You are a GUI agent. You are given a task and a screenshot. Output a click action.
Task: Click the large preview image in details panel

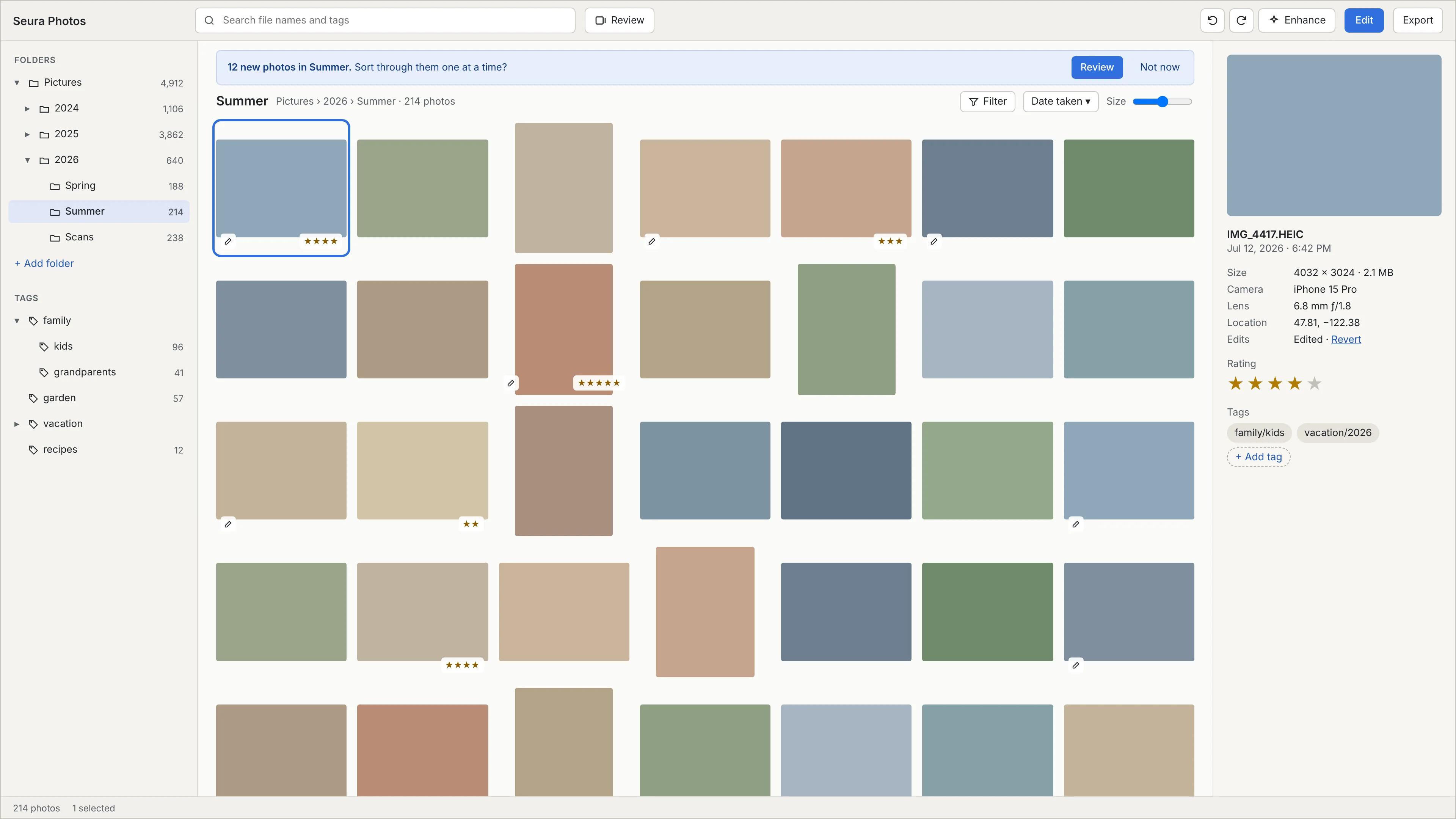pyautogui.click(x=1334, y=135)
